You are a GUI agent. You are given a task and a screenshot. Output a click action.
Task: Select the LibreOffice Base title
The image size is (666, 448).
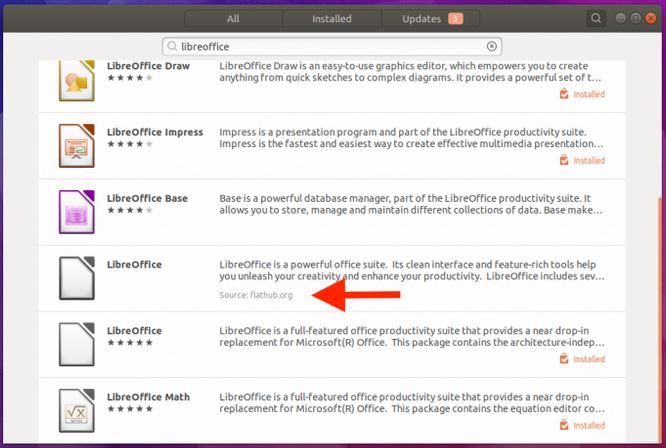pos(147,198)
